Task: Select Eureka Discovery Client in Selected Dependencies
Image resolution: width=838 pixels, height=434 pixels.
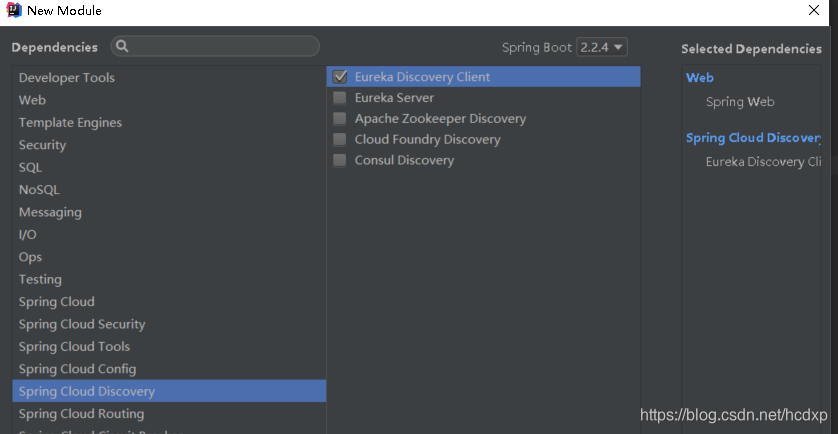Action: [763, 161]
